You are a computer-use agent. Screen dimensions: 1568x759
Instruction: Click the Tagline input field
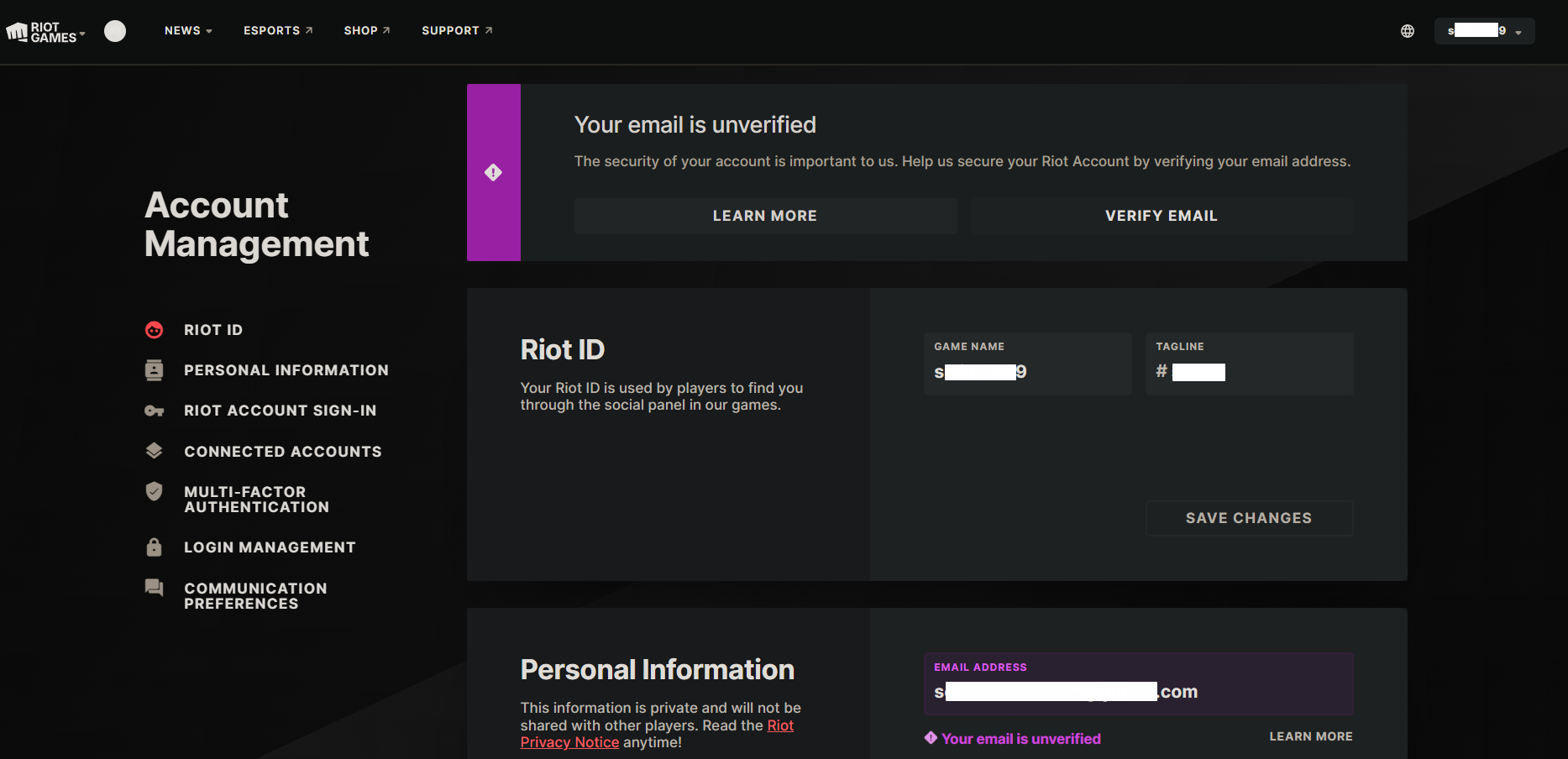click(x=1249, y=364)
